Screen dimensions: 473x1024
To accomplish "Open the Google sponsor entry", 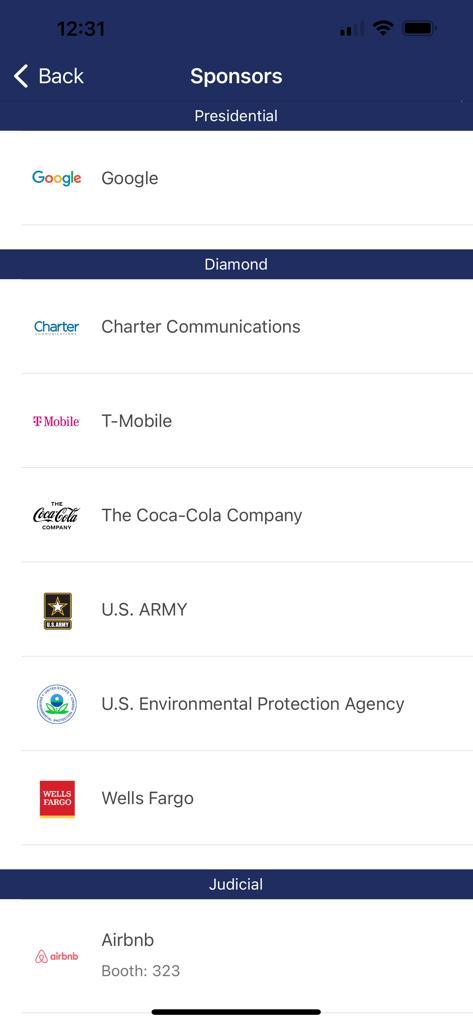I will coord(236,178).
